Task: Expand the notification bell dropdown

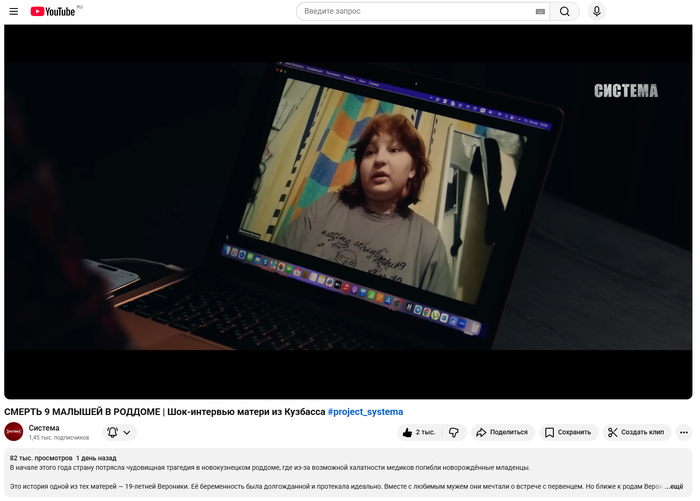Action: (x=119, y=432)
